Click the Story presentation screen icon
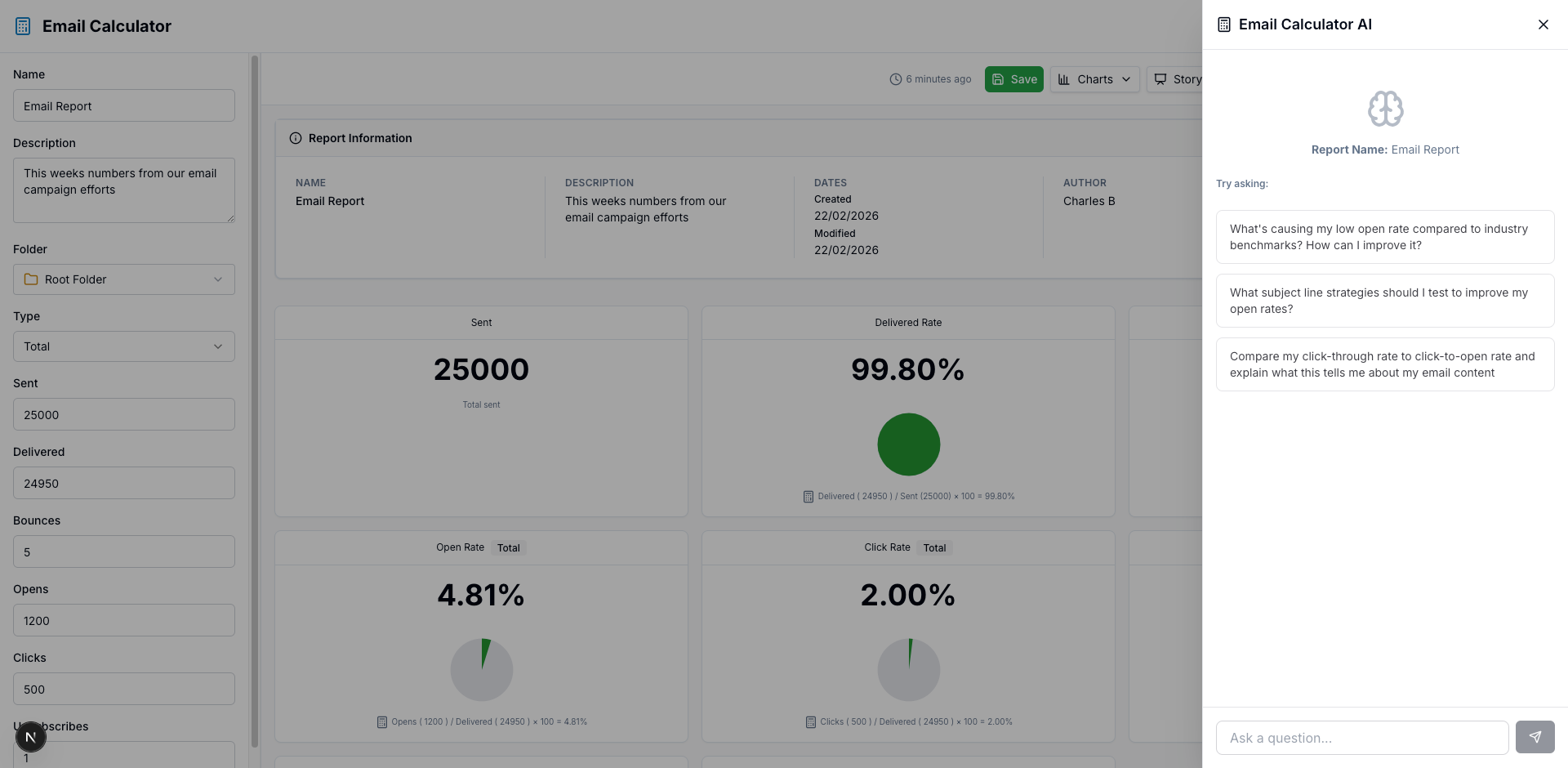This screenshot has height=768, width=1568. click(1160, 78)
